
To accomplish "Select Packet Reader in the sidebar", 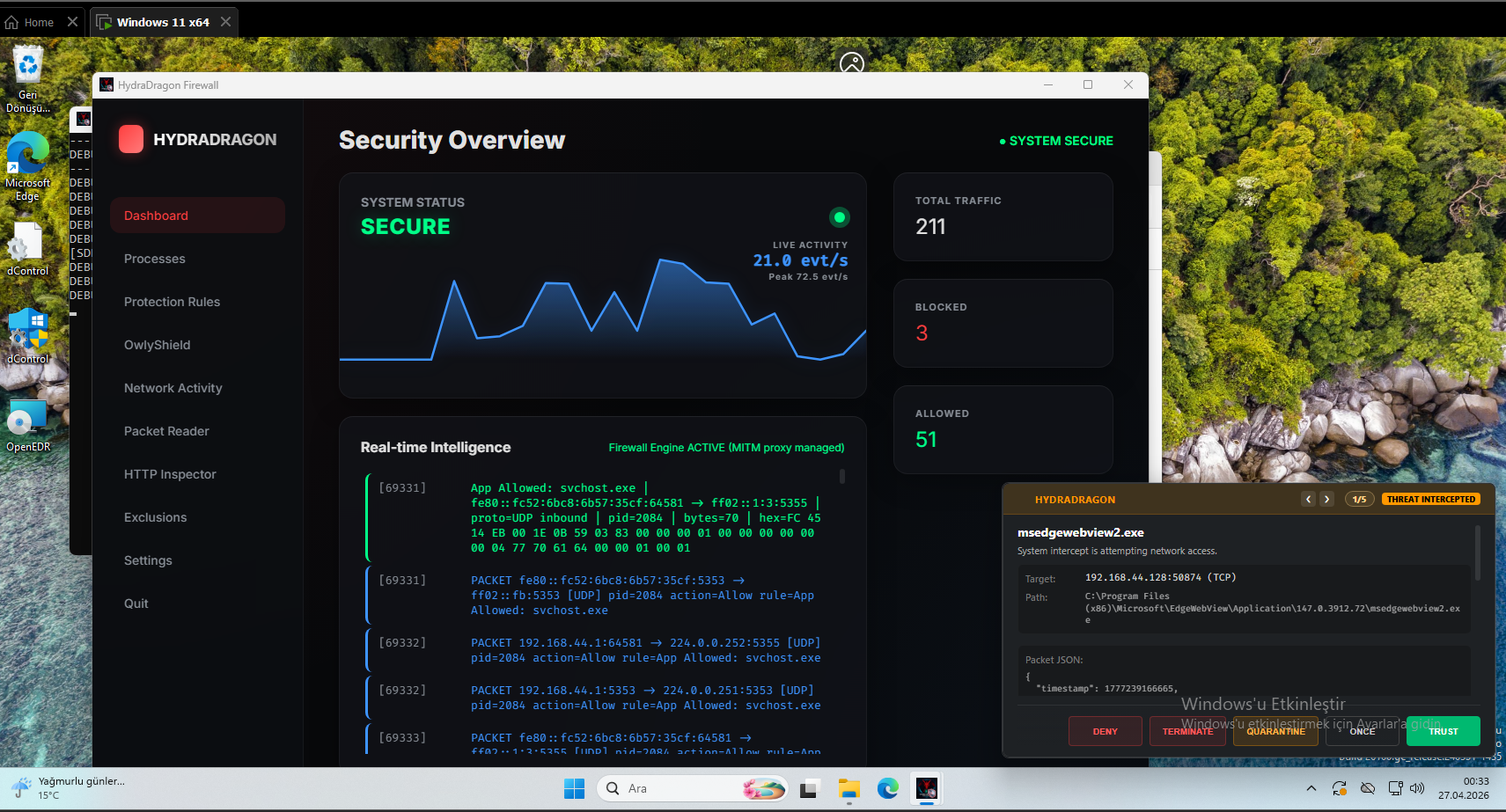I will click(x=166, y=431).
